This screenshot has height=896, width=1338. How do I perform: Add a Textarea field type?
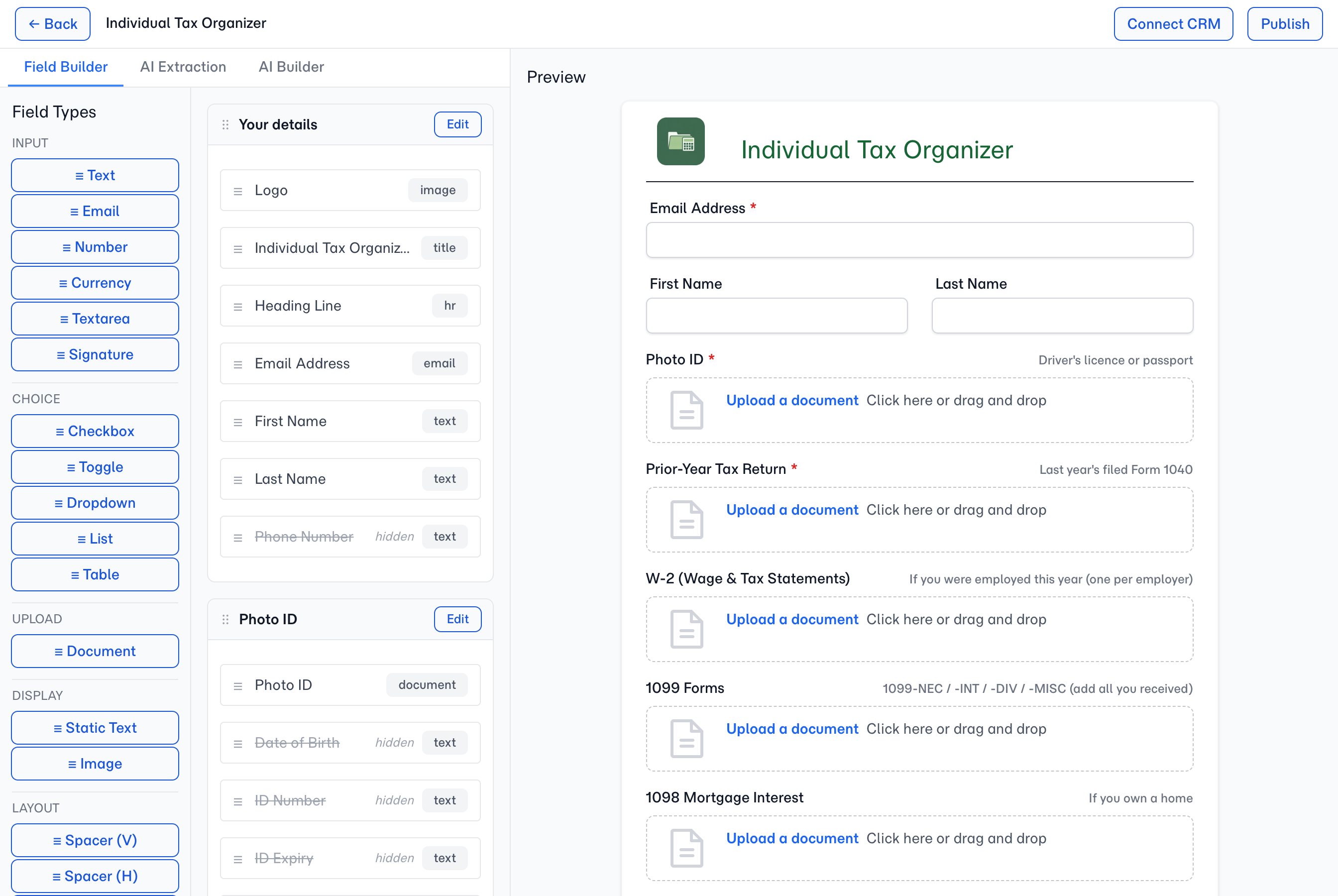(x=95, y=319)
